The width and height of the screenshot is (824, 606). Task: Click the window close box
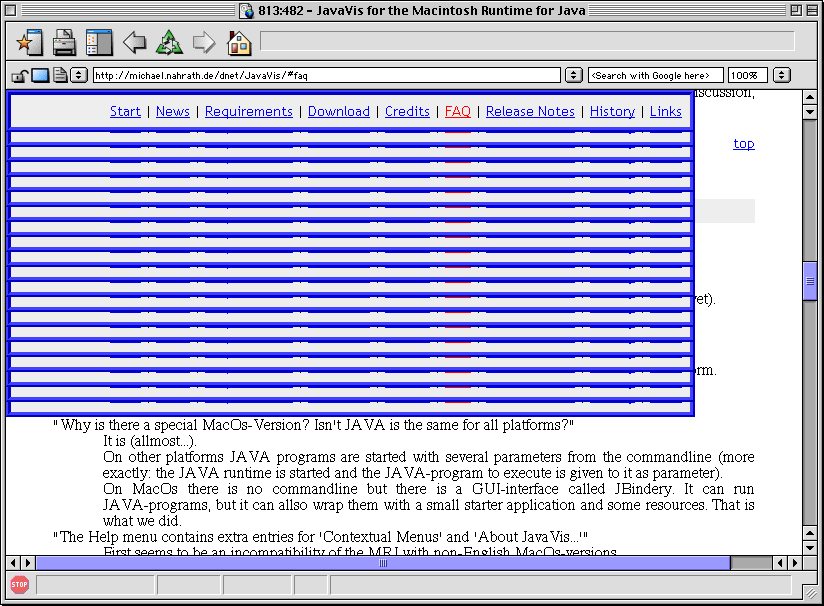point(11,10)
